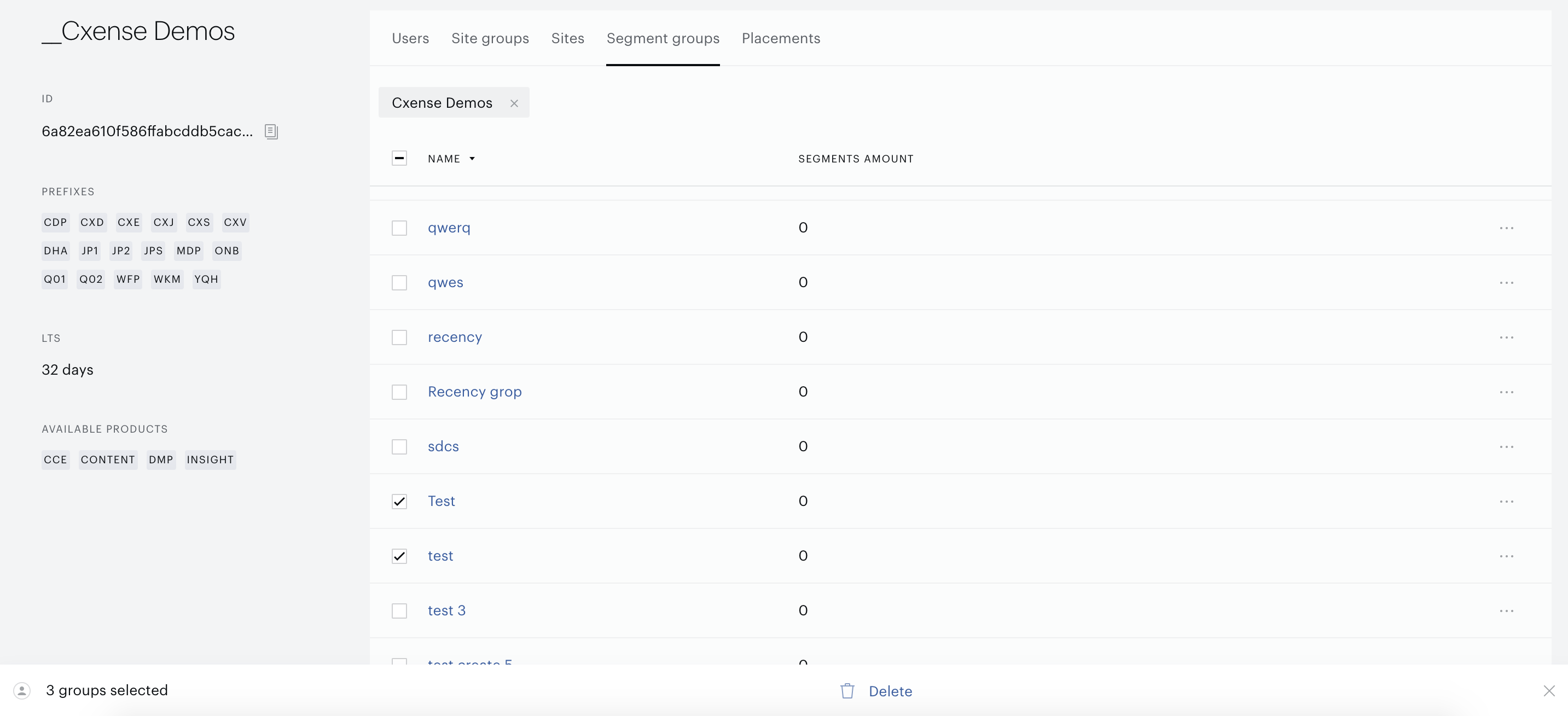Image resolution: width=1568 pixels, height=716 pixels.
Task: Click the WFP prefix tag
Action: click(x=129, y=280)
